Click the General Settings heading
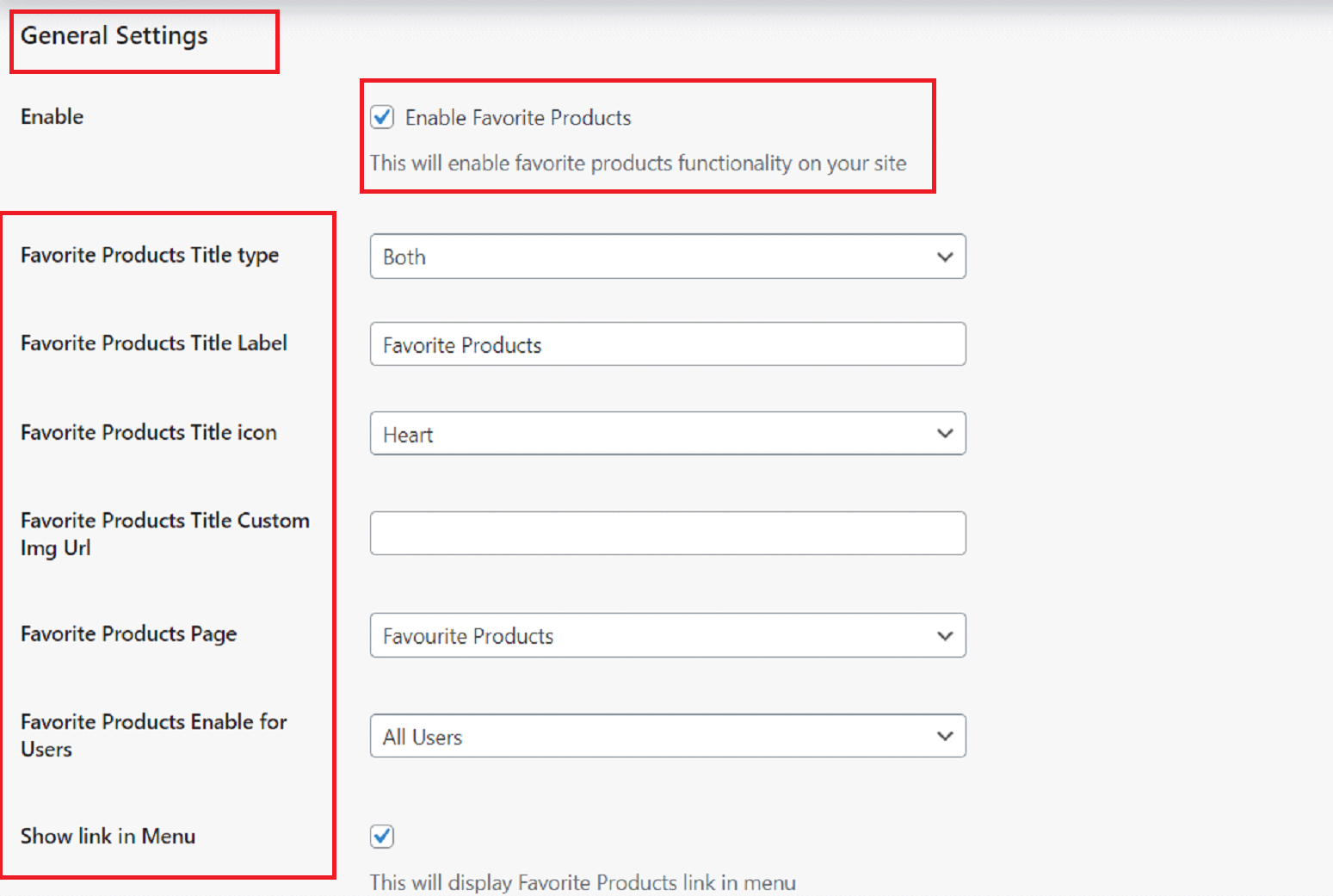This screenshot has width=1333, height=896. tap(114, 36)
